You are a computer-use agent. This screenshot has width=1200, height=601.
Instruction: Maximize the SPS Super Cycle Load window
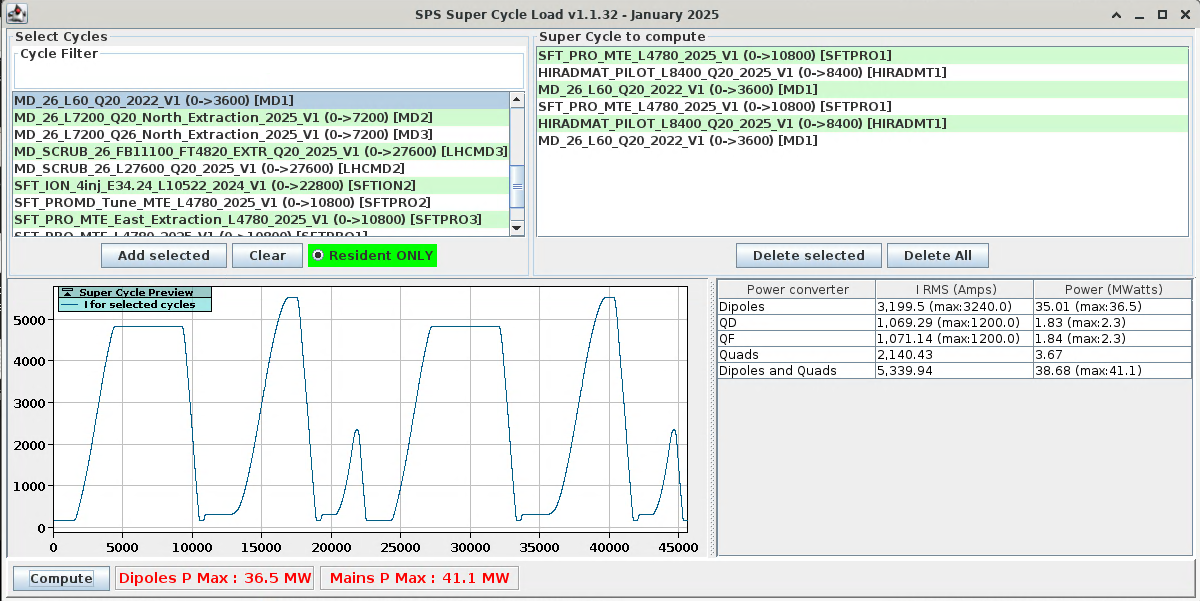tap(1162, 15)
